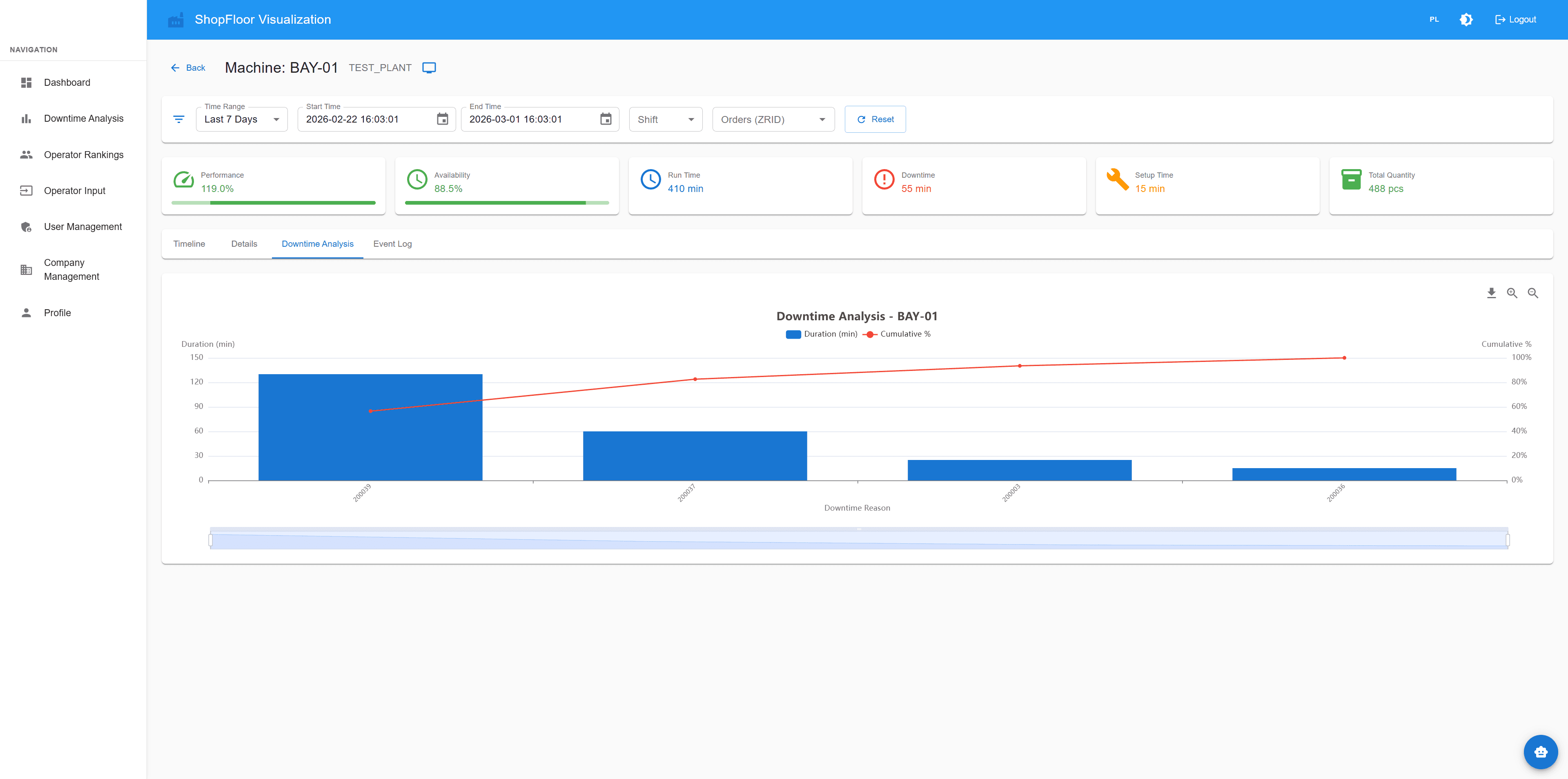Toggle the dark/light theme icon
This screenshot has width=1568, height=779.
[1466, 20]
